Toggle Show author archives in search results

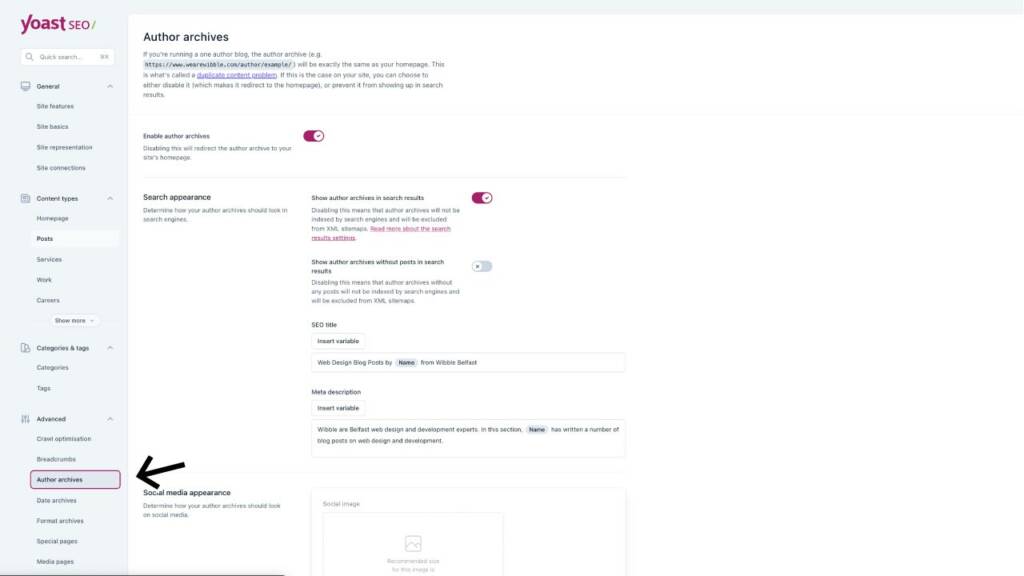[x=482, y=198]
